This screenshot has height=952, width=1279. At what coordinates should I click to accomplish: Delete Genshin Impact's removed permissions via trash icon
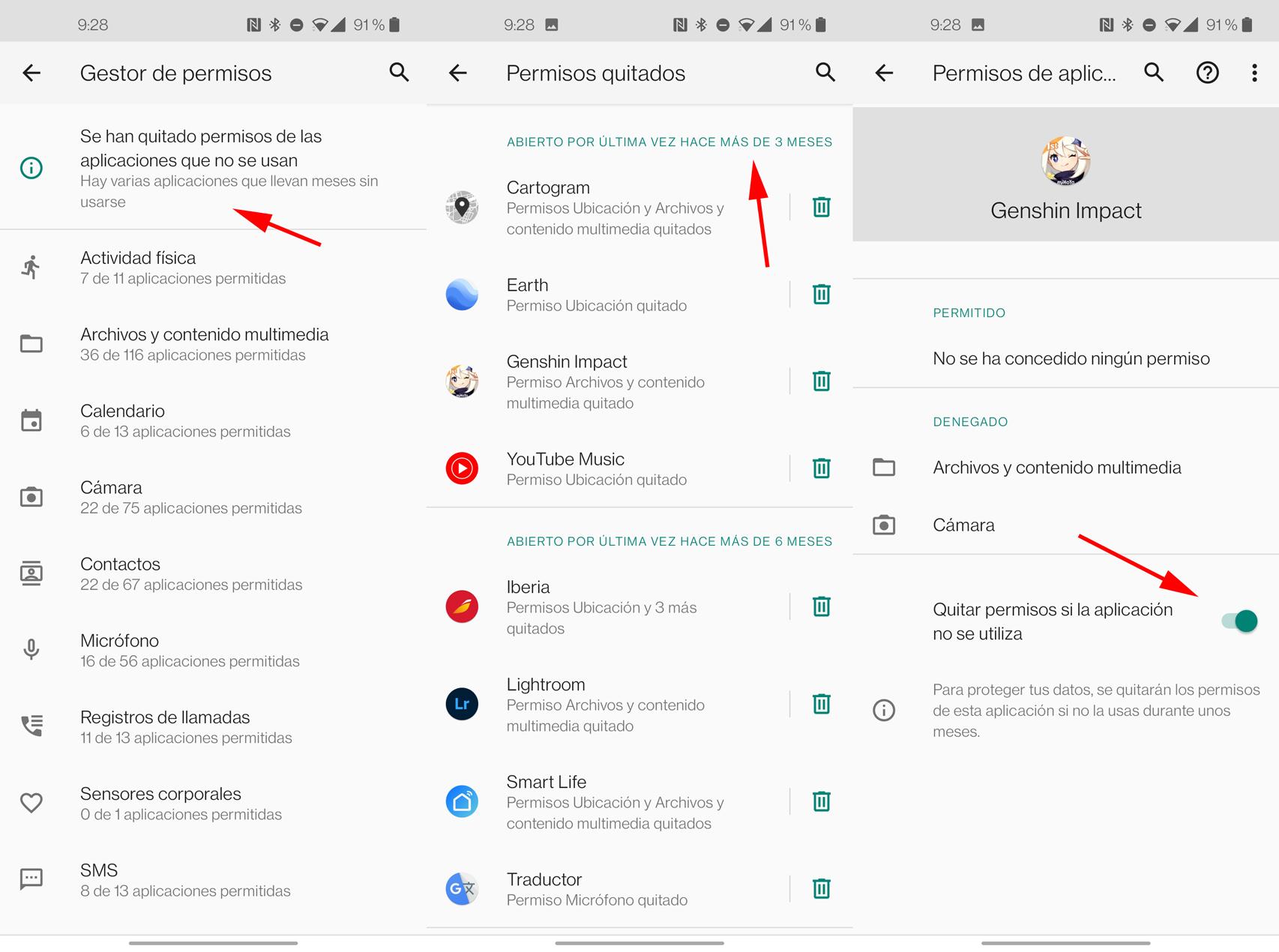pos(821,381)
